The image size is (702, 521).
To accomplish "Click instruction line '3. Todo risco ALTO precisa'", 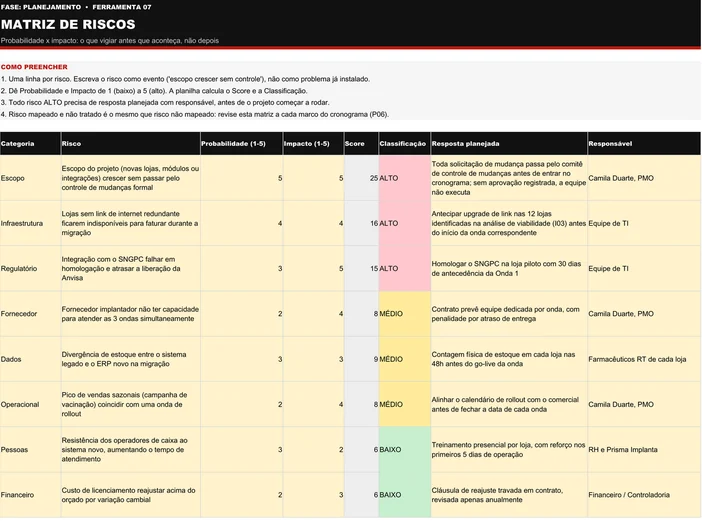I will point(165,102).
